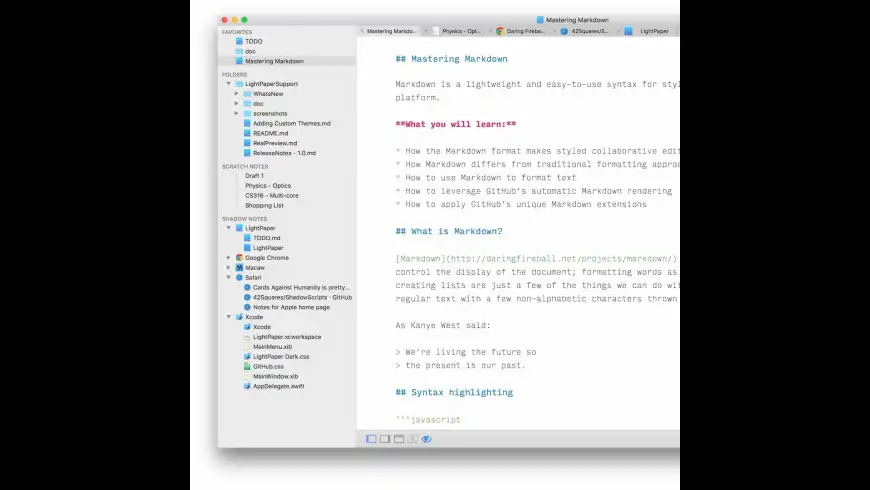870x490 pixels.
Task: Click the GitHub.css file icon
Action: tap(247, 366)
